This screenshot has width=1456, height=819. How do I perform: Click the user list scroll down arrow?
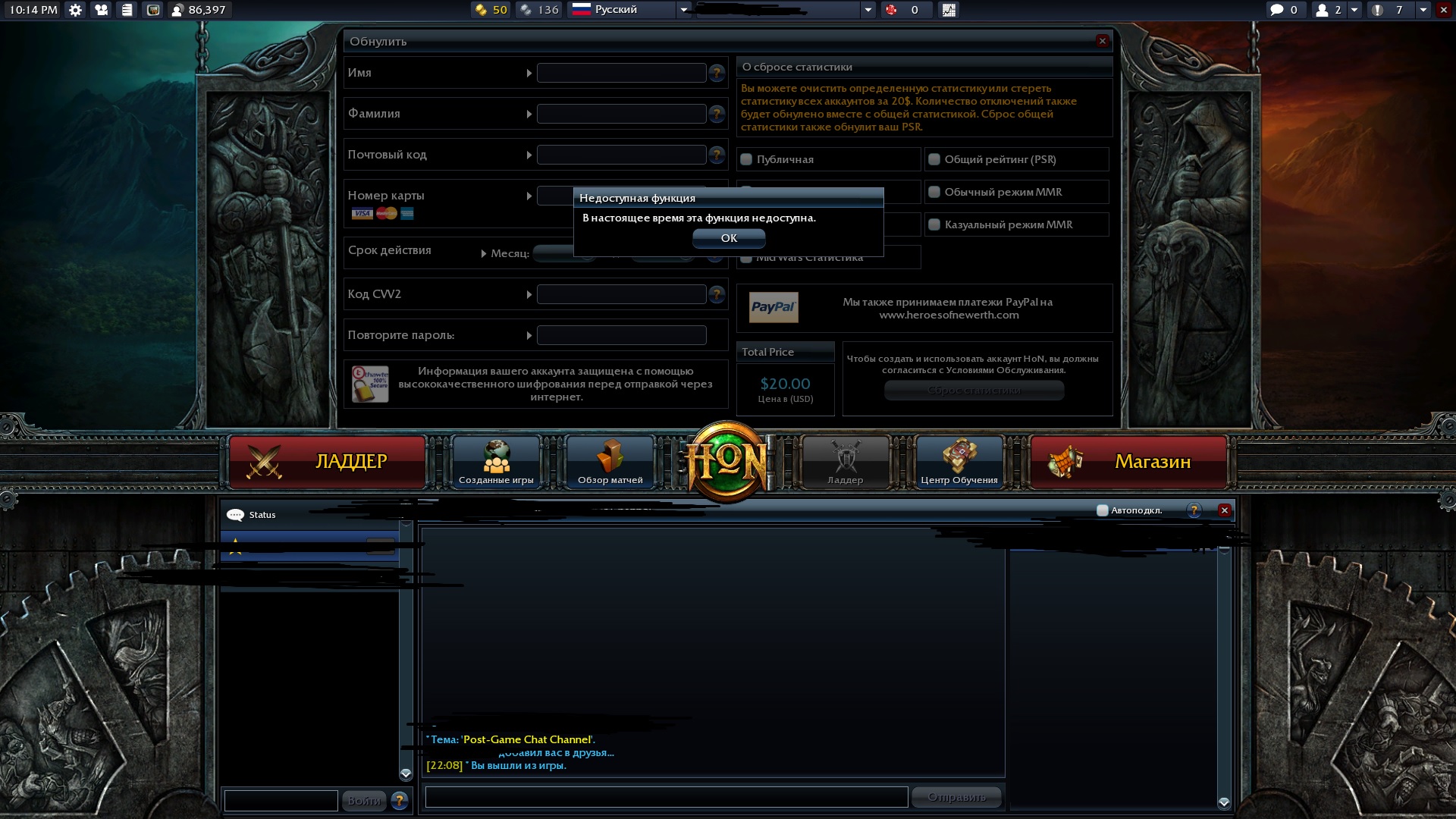point(1223,802)
